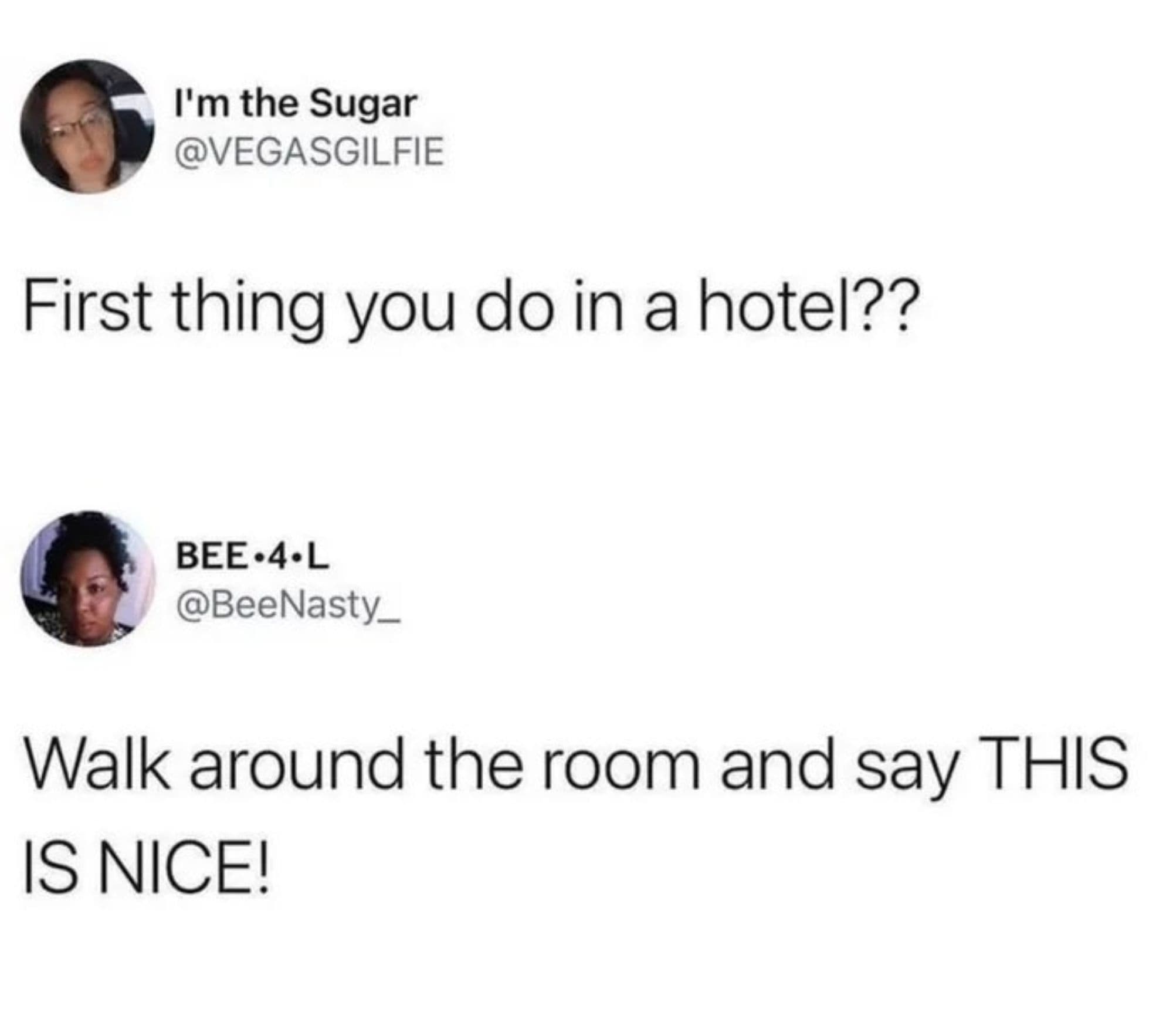
Task: Click the IS NICE! line
Action: pos(147,872)
